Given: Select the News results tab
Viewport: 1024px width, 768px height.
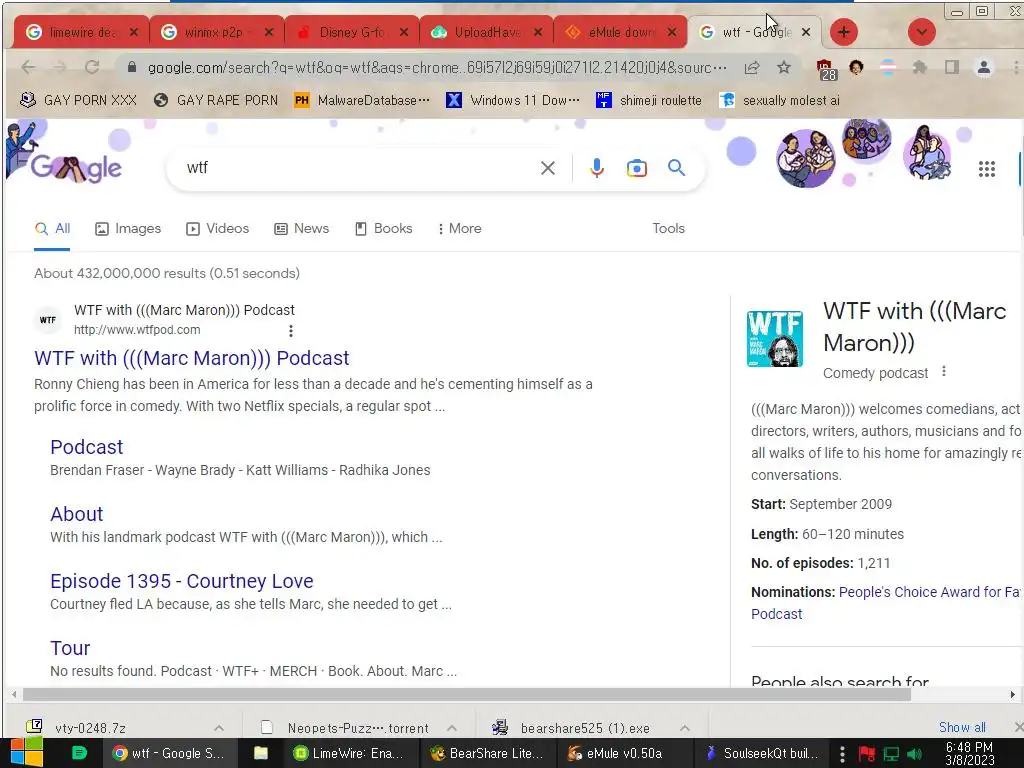Looking at the screenshot, I should (x=301, y=229).
